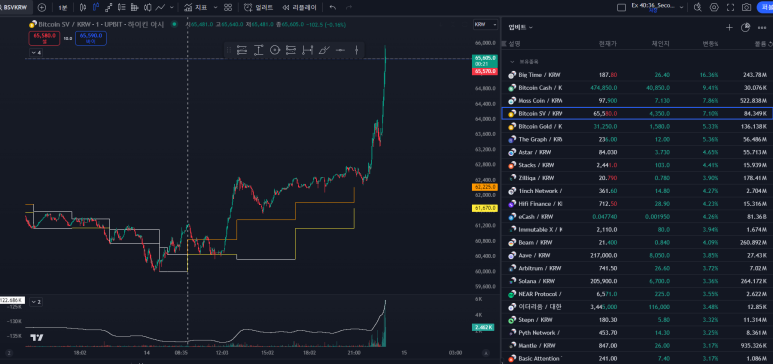
Task: Select the eraser or brush drawing tool icon
Action: pyautogui.click(x=324, y=49)
